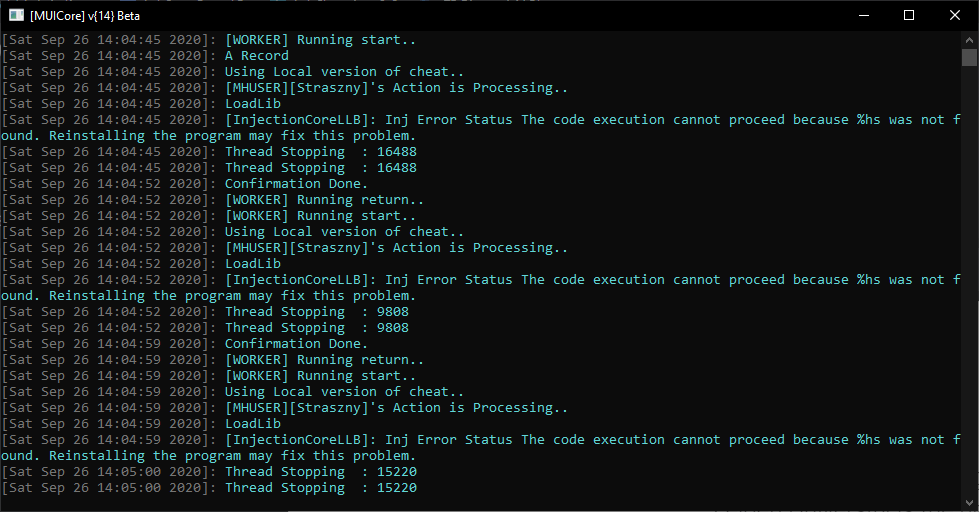Click the empty scrollbar track below the thumb

click(x=970, y=281)
